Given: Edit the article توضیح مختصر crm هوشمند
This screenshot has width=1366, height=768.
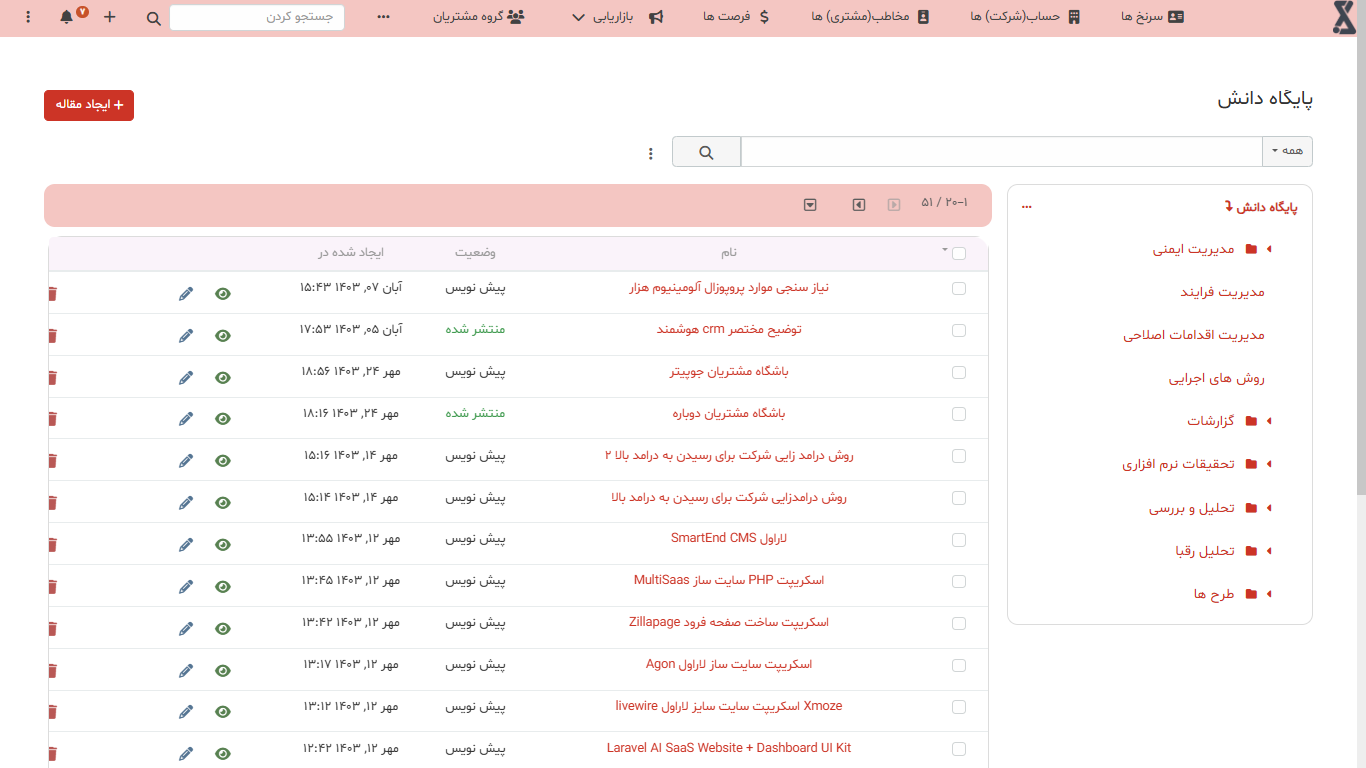Looking at the screenshot, I should [x=186, y=335].
